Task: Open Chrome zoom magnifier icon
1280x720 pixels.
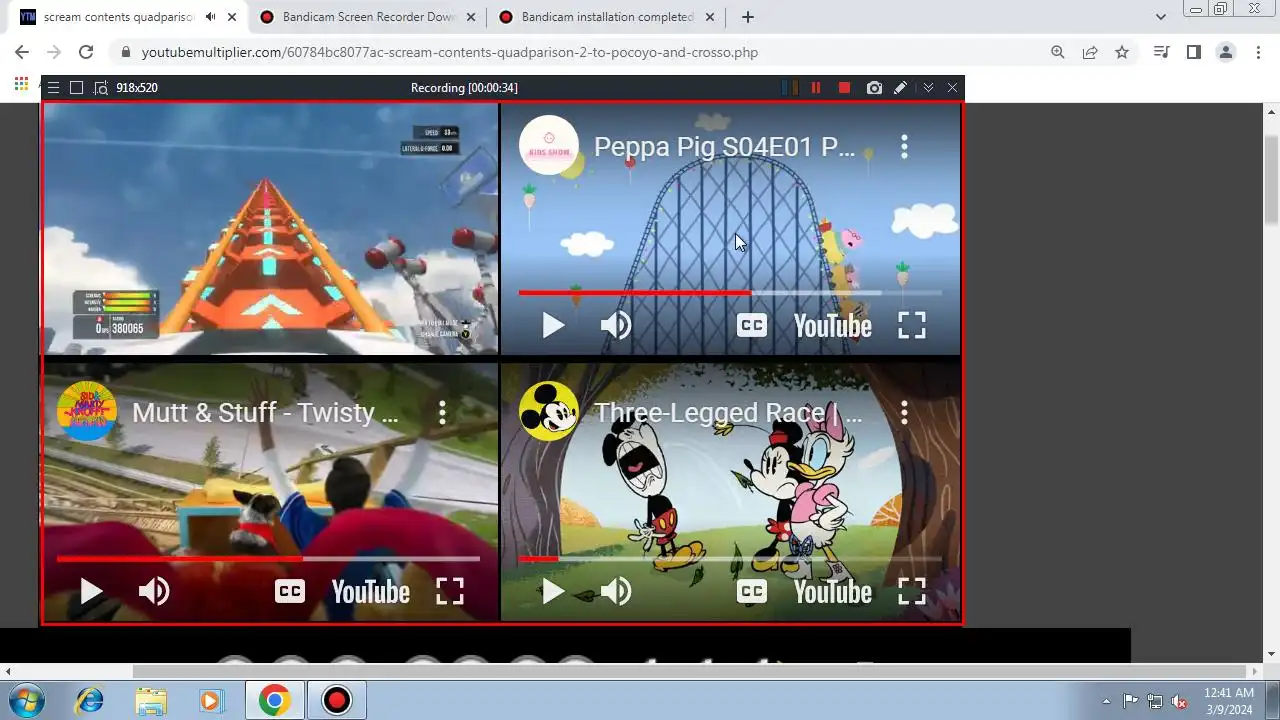Action: (1058, 52)
